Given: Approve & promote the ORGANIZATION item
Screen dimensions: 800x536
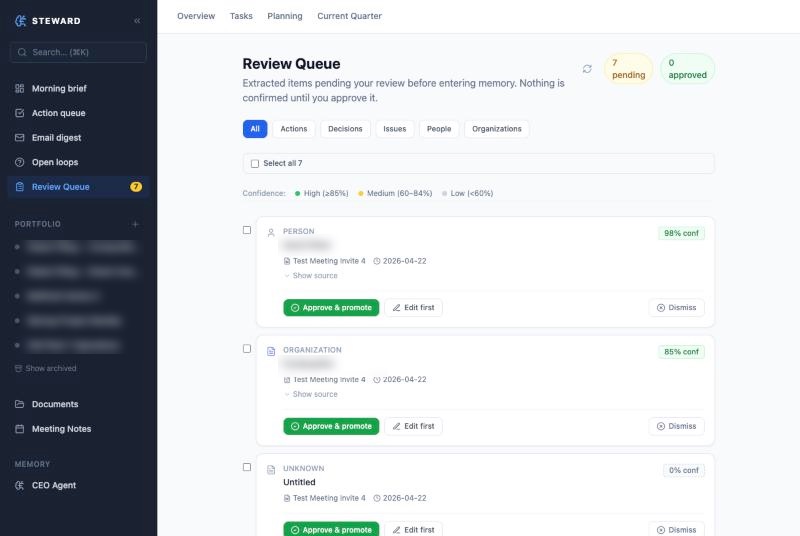Looking at the screenshot, I should point(331,426).
